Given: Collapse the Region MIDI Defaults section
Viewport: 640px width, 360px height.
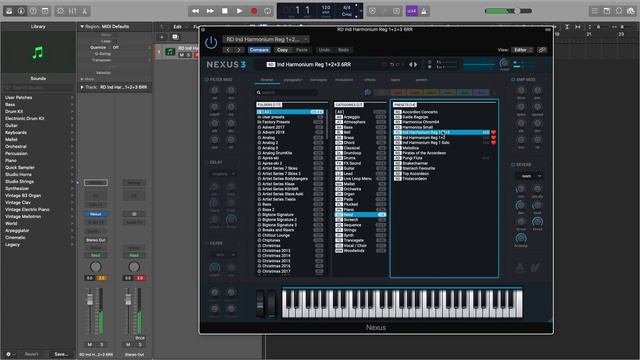Looking at the screenshot, I should click(82, 27).
